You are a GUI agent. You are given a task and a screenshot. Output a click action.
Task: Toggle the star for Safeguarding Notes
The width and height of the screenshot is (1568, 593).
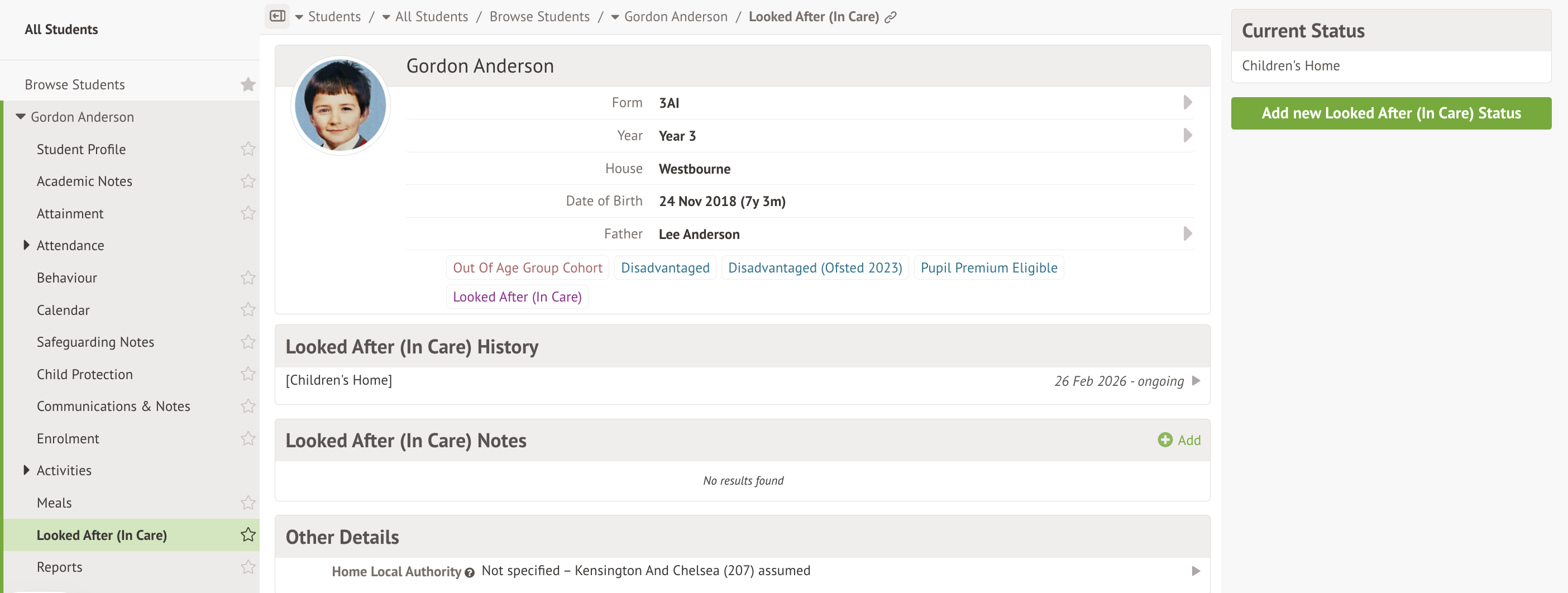click(x=248, y=342)
